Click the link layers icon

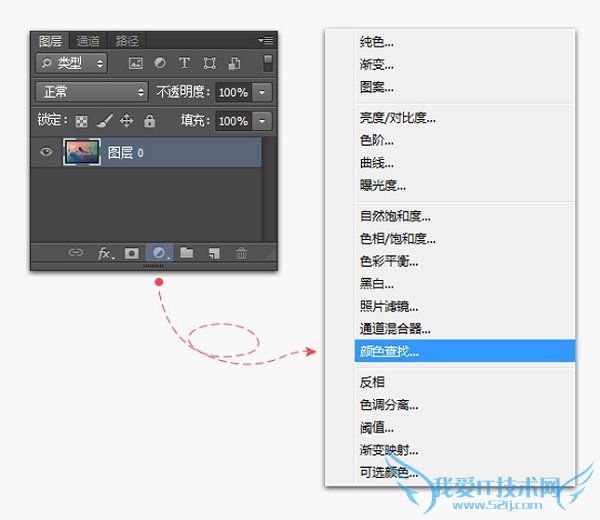(75, 252)
